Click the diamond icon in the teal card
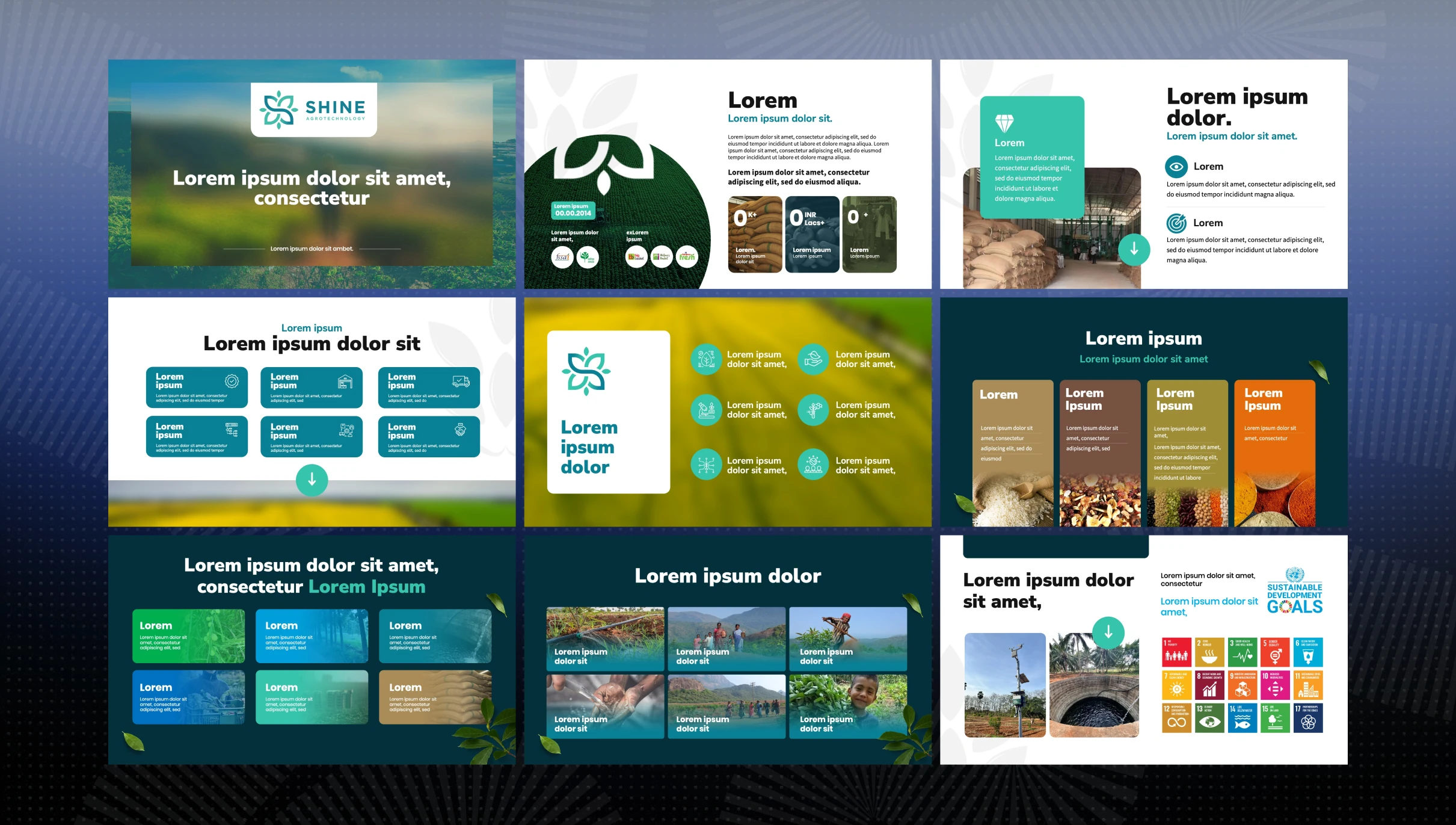1456x825 pixels. 1004,123
